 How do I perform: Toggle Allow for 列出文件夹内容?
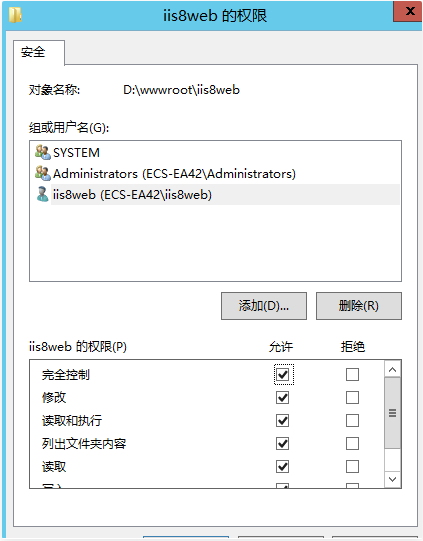point(283,444)
